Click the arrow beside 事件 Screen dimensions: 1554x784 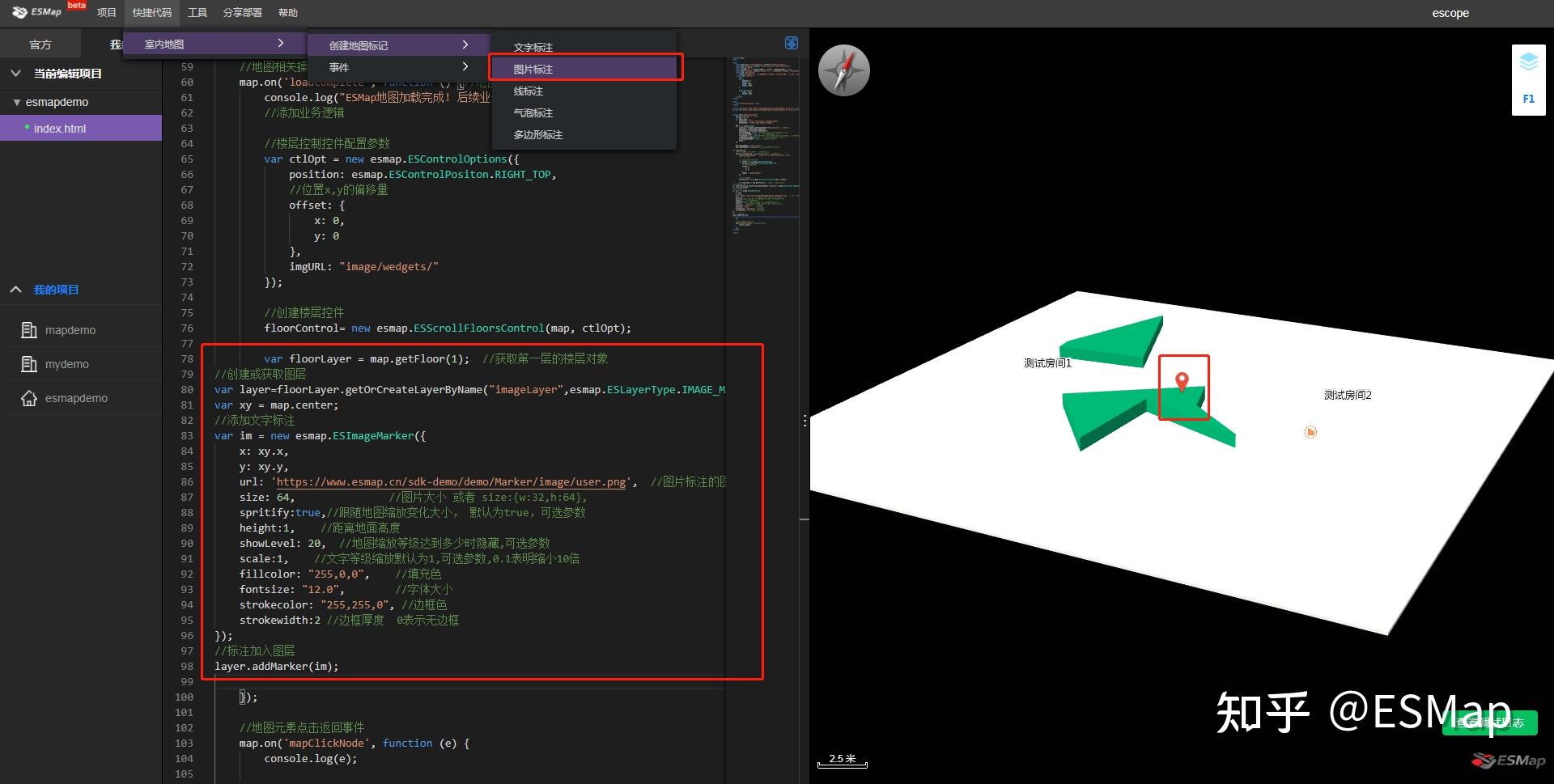pos(465,66)
